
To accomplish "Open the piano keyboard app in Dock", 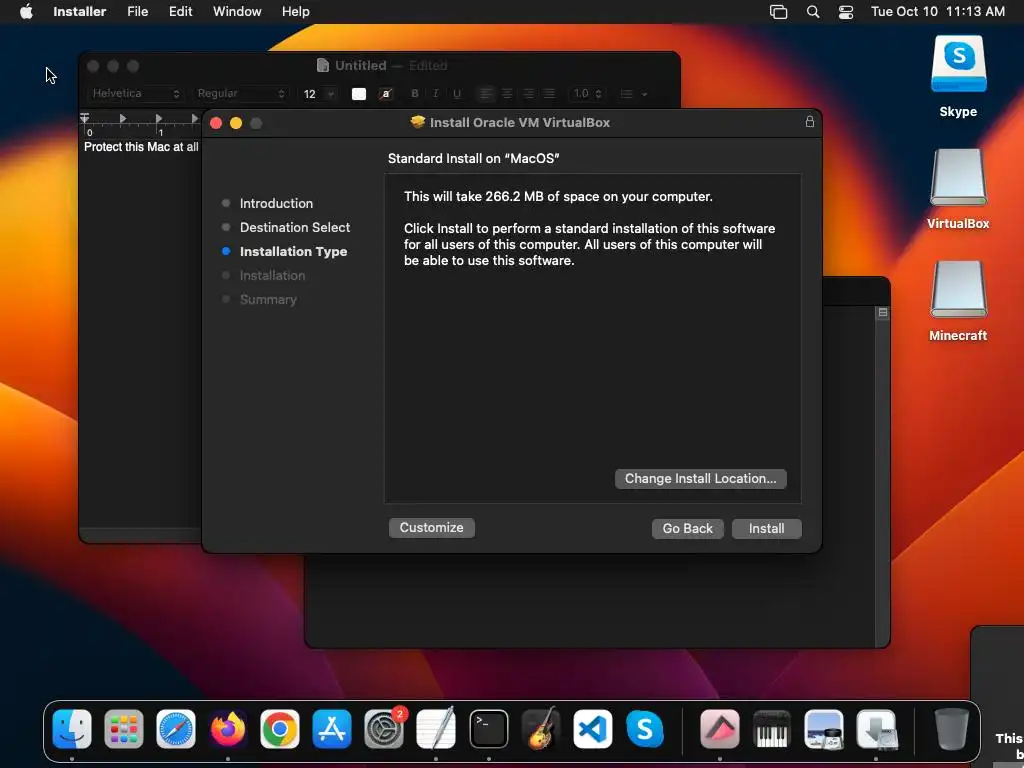I will point(771,729).
